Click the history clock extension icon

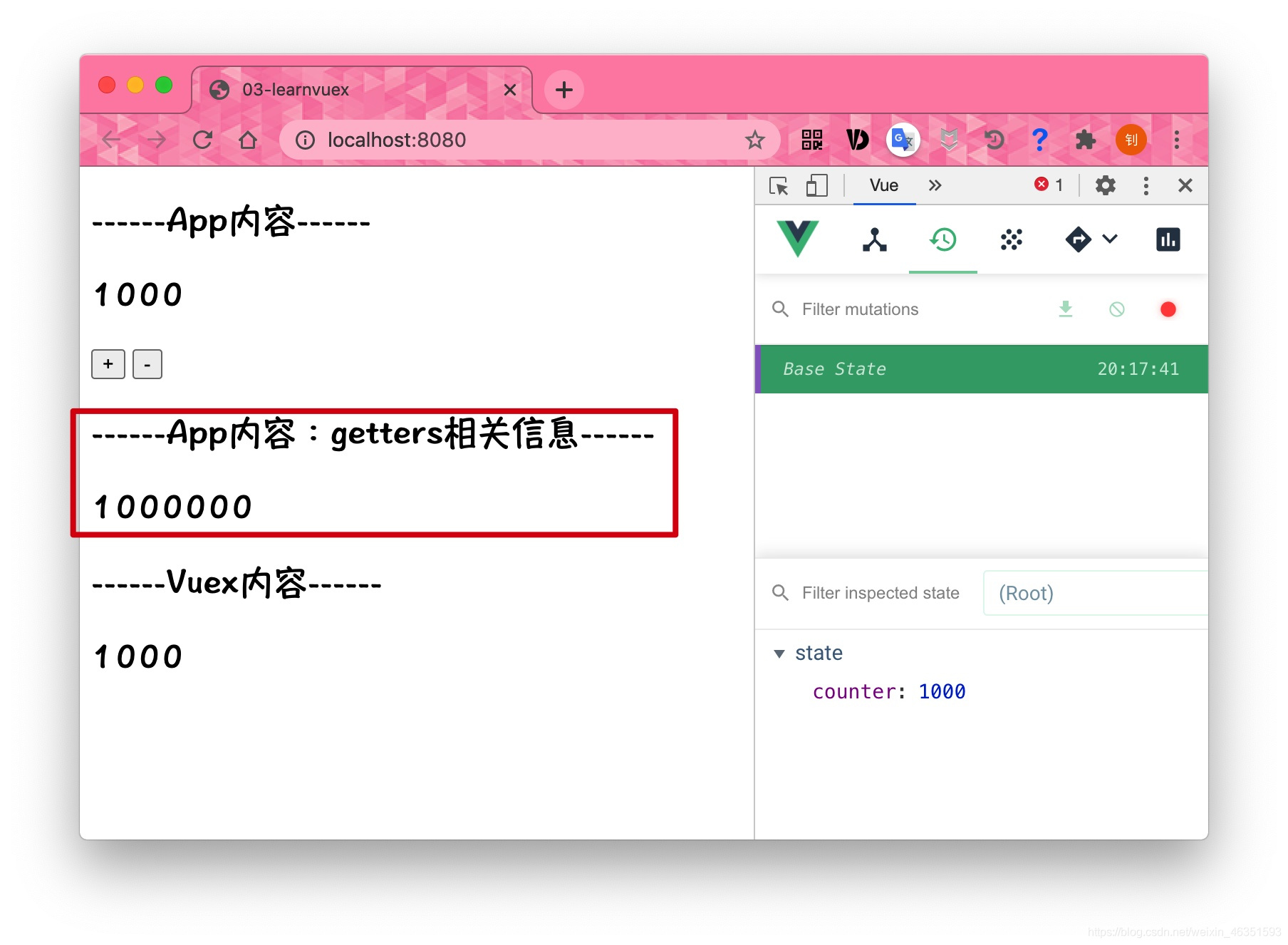click(x=994, y=140)
